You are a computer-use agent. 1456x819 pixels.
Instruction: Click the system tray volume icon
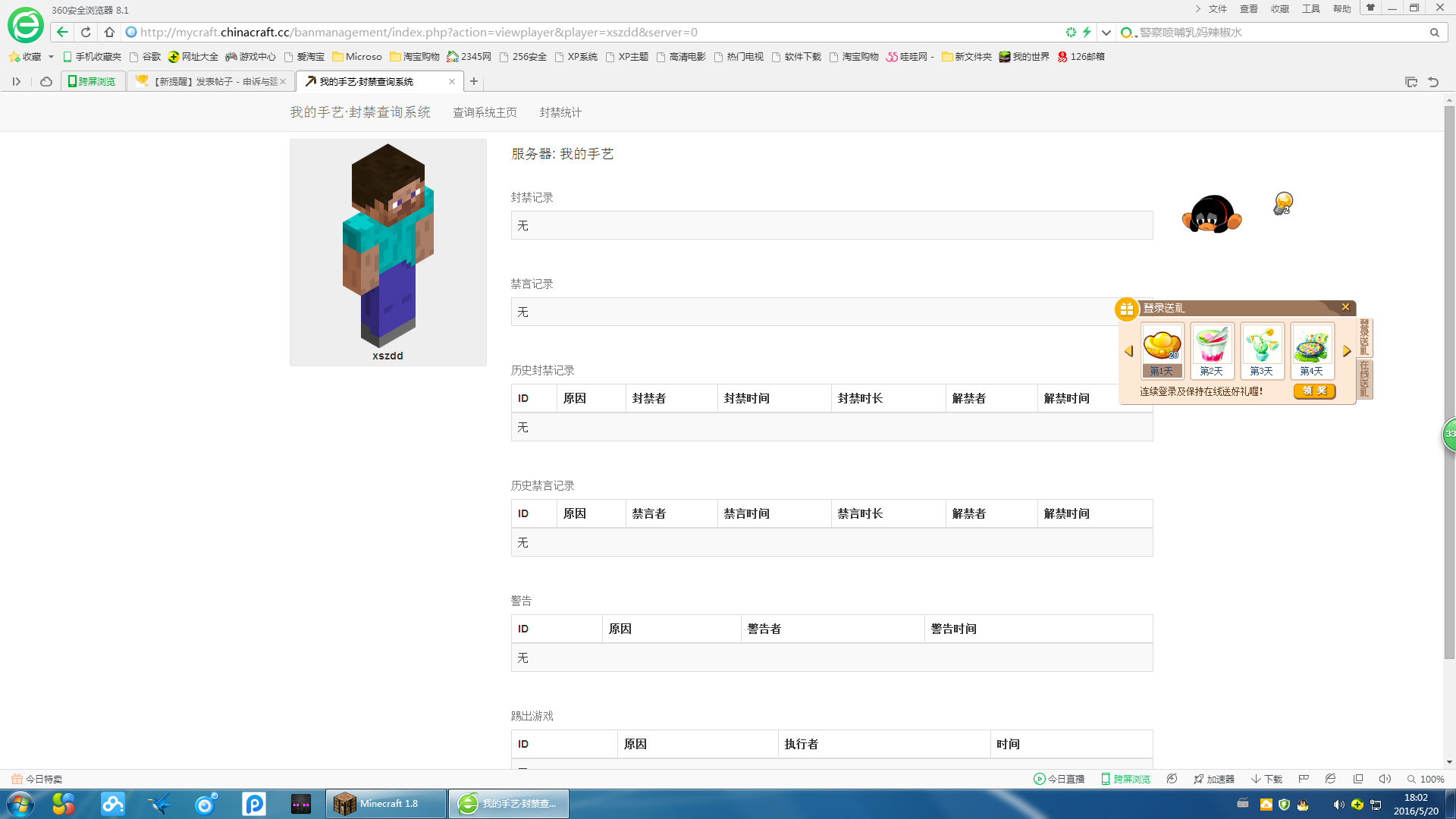(1338, 805)
